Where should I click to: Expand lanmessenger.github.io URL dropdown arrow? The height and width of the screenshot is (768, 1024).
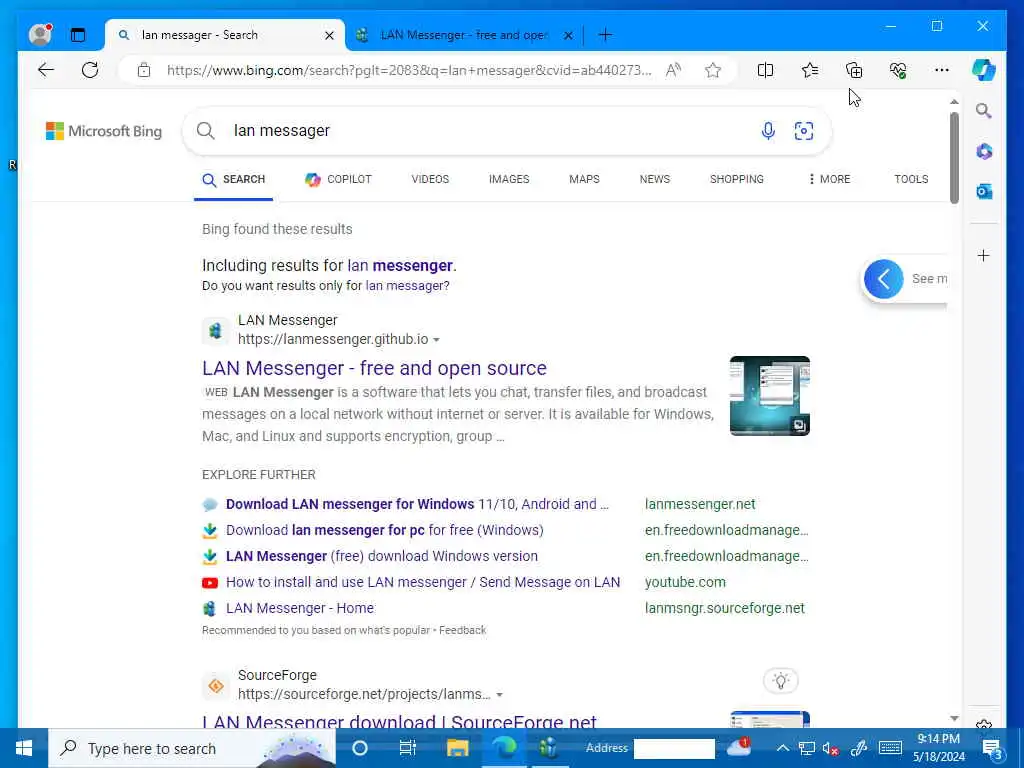436,340
